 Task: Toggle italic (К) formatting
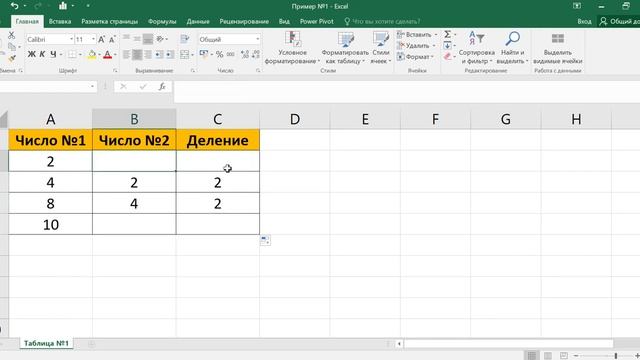pos(42,54)
